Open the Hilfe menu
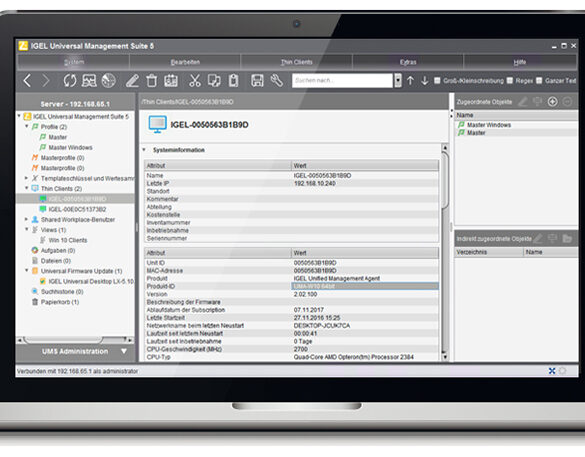The image size is (585, 457). click(x=519, y=62)
